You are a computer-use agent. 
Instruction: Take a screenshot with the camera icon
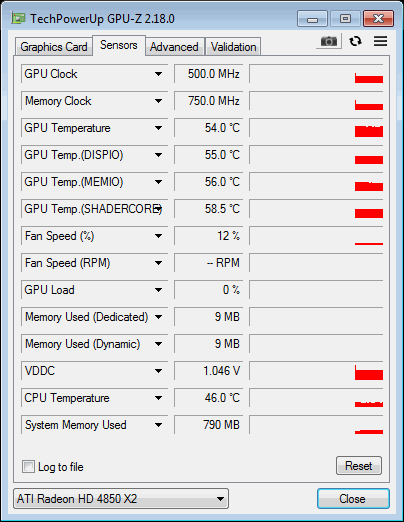coord(329,41)
